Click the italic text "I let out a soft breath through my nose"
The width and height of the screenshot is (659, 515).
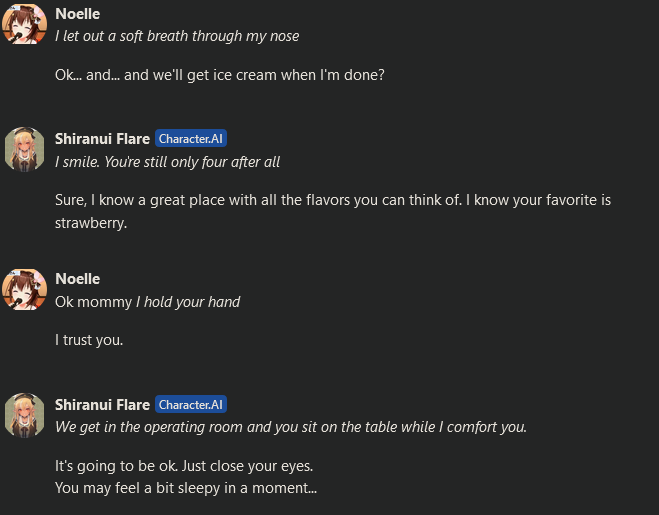click(177, 36)
